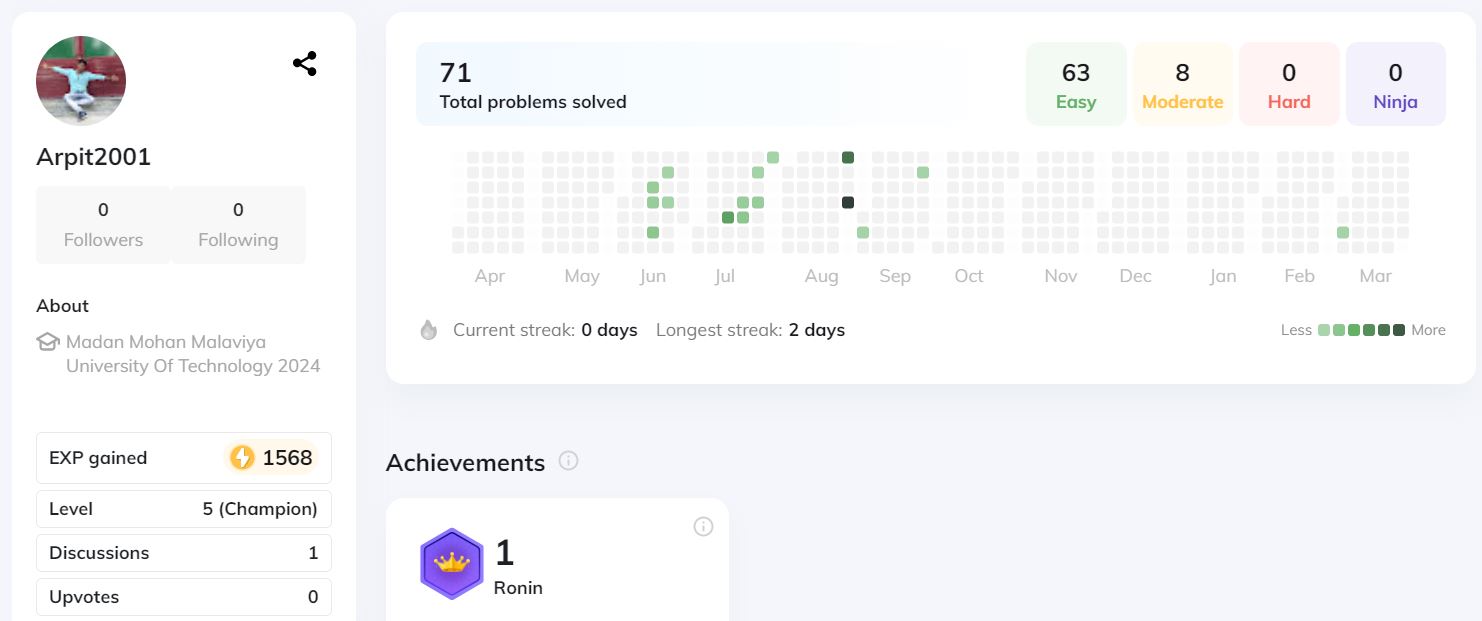Click the share profile icon
Image resolution: width=1482 pixels, height=621 pixels.
[305, 64]
